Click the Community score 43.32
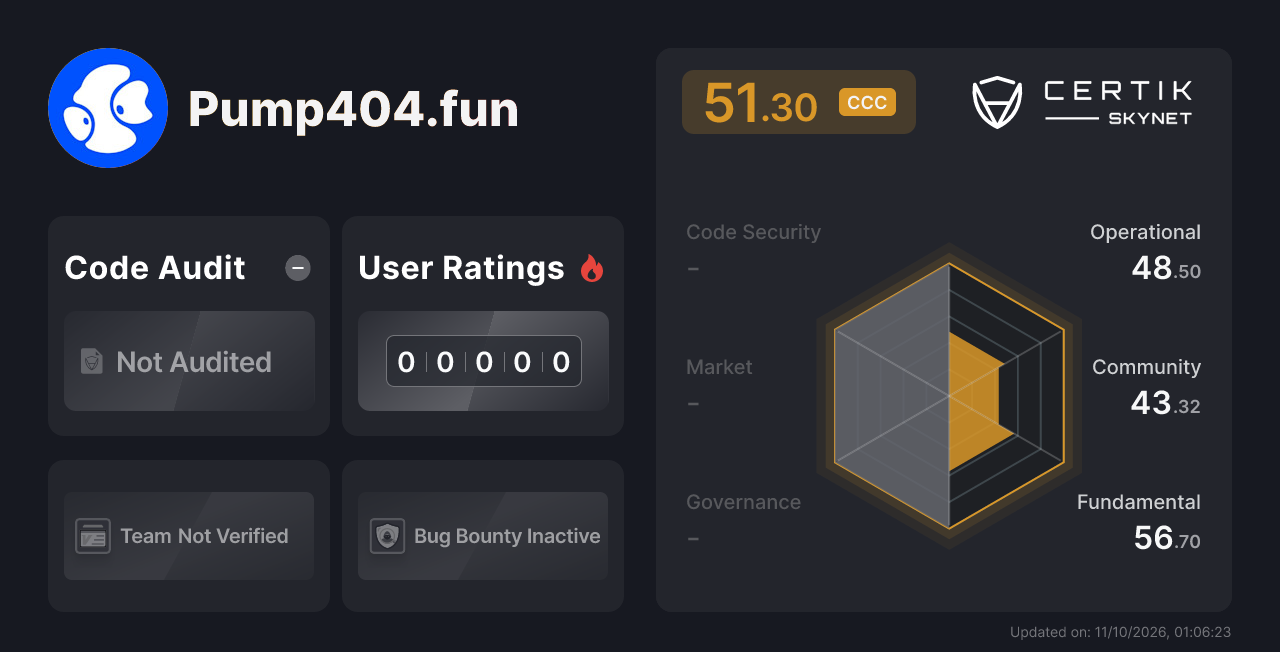 click(1166, 403)
